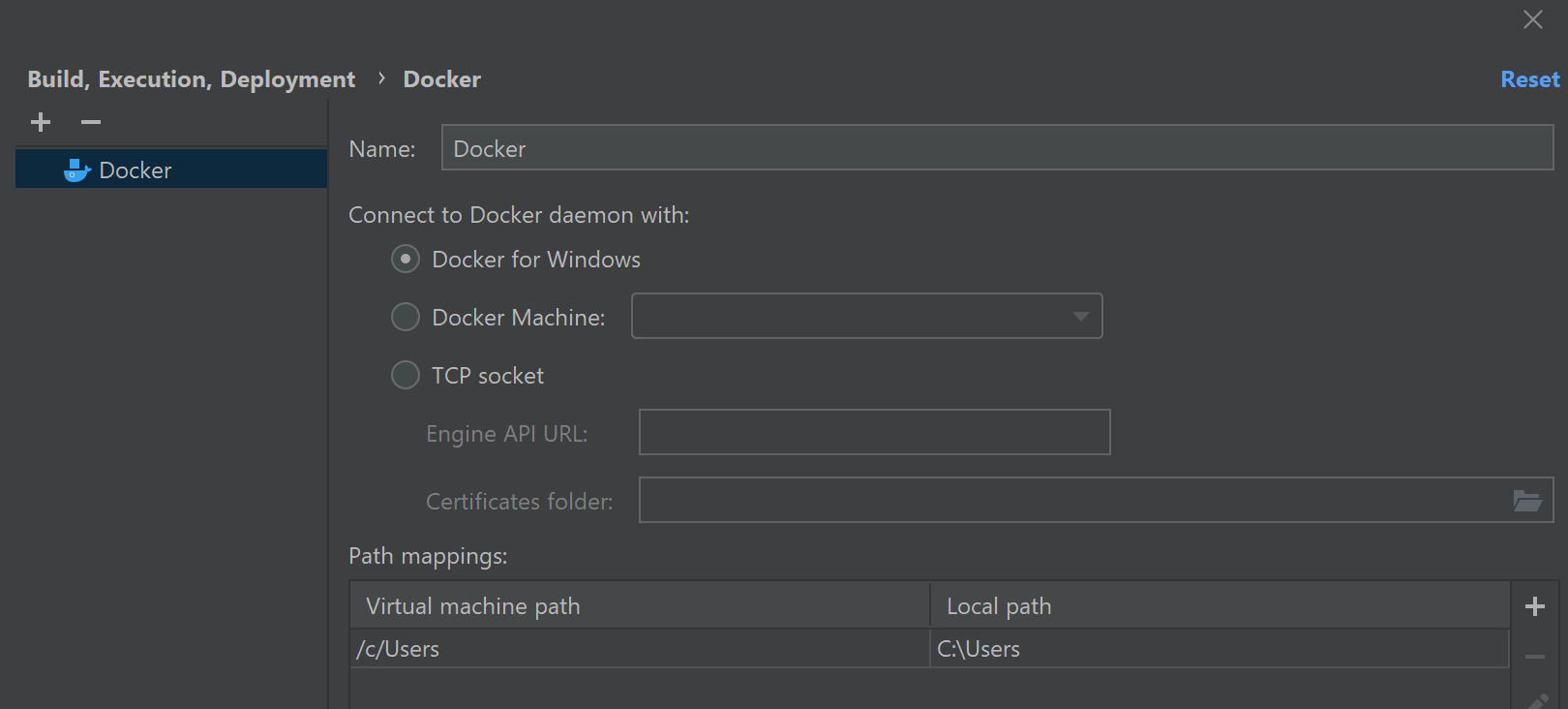The image size is (1568, 709).
Task: Click the Certificates folder: label
Action: tap(520, 502)
